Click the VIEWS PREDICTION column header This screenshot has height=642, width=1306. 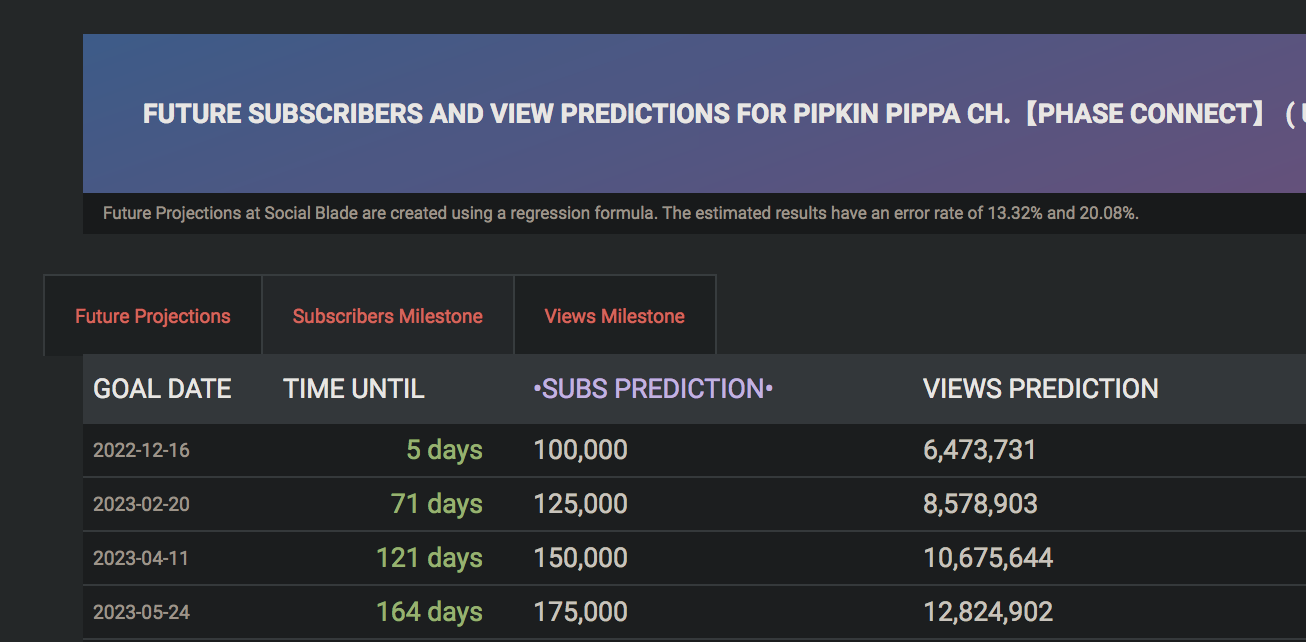pyautogui.click(x=1041, y=389)
